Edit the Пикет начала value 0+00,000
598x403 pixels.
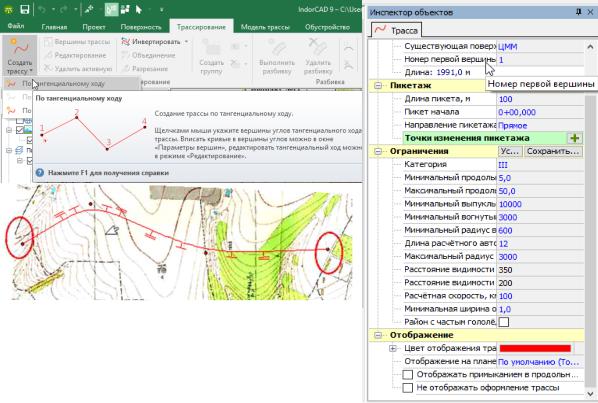click(540, 112)
